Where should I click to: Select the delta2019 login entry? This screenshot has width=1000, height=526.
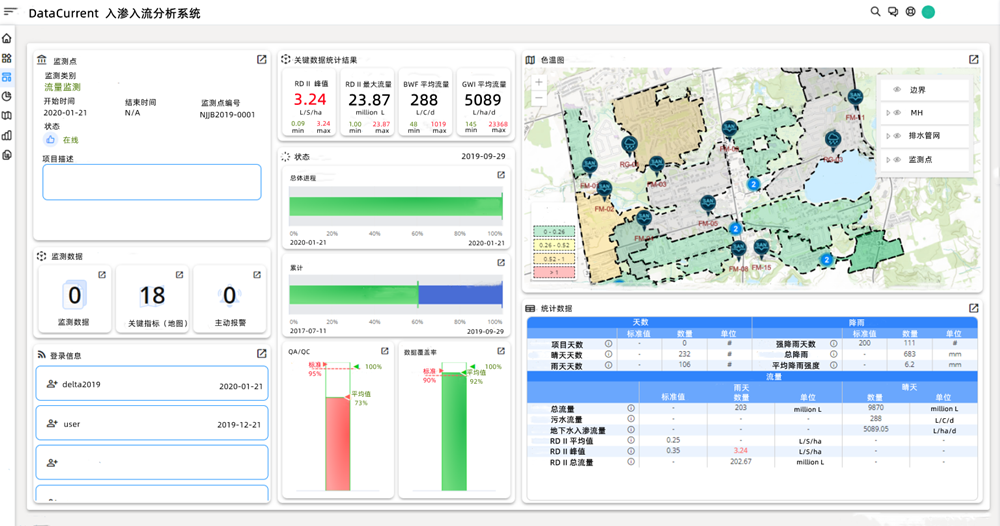coord(152,385)
